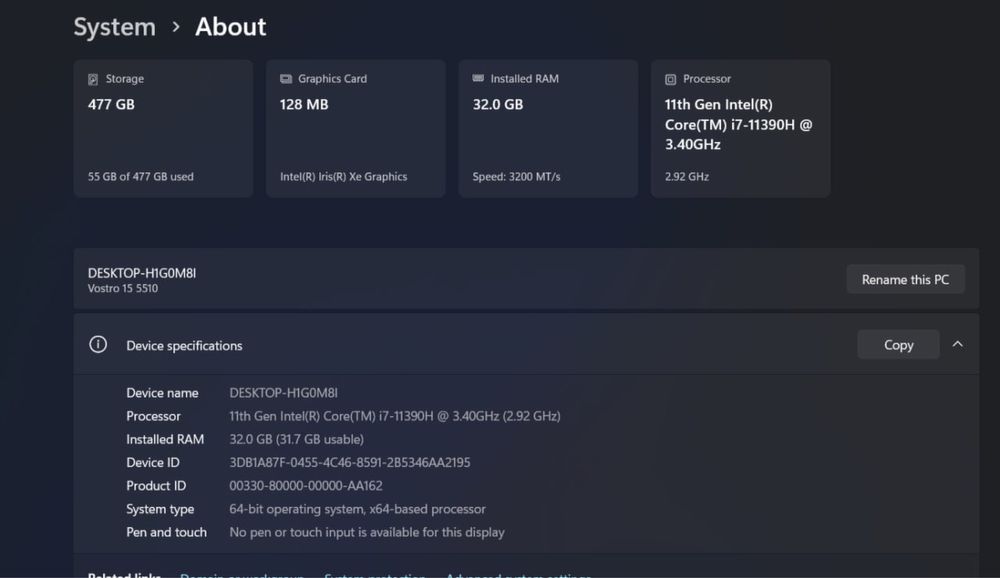Select '32.0 GB (31.7 GB usable)' value

[297, 440]
